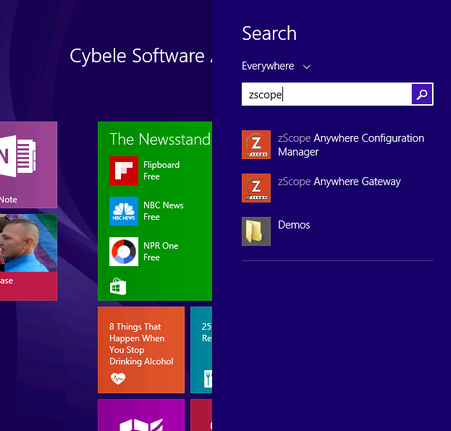Viewport: 451px width, 431px height.
Task: Open the OneNote tile
Action: point(28,165)
